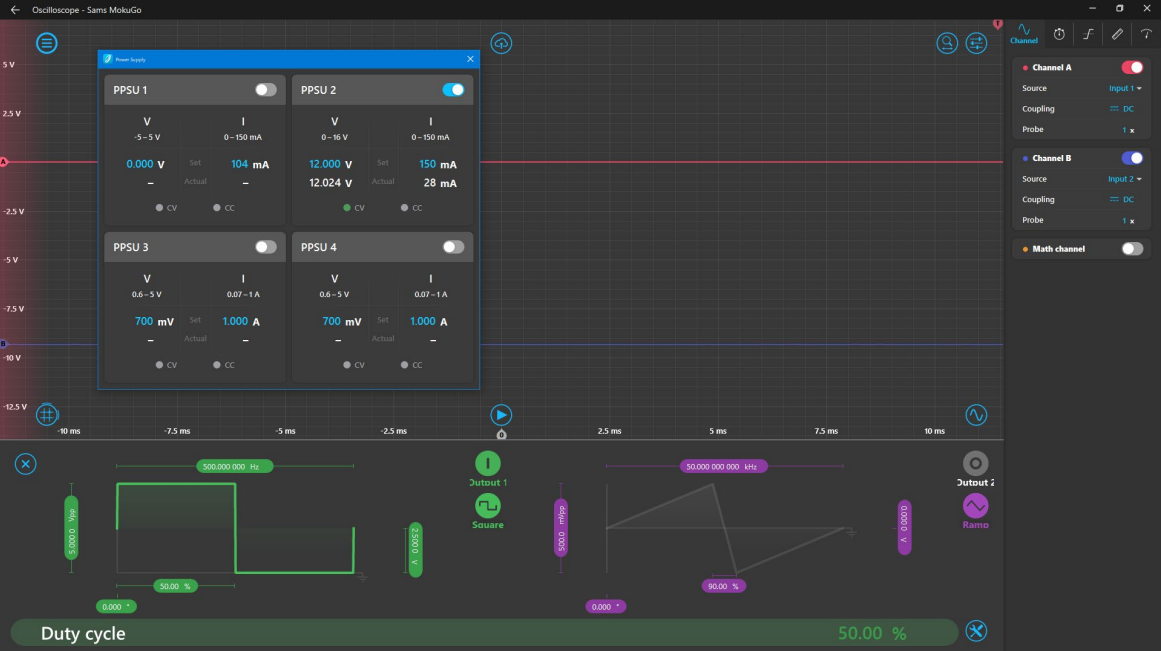Click the wrench tools icon
Screen dimensions: 1162x651
point(977,631)
